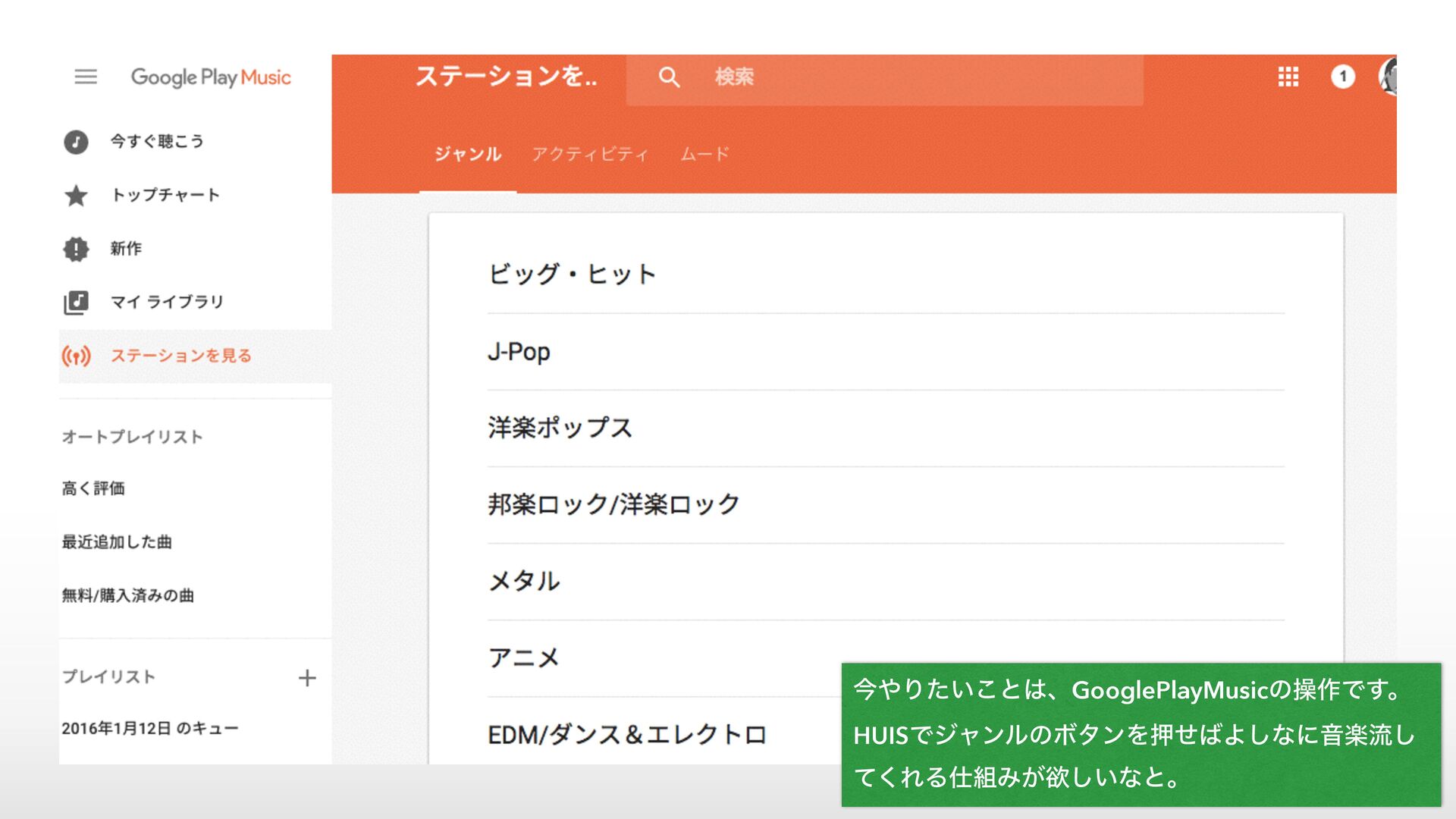1456x819 pixels.
Task: Choose the メタル genre row
Action: pyautogui.click(x=524, y=582)
